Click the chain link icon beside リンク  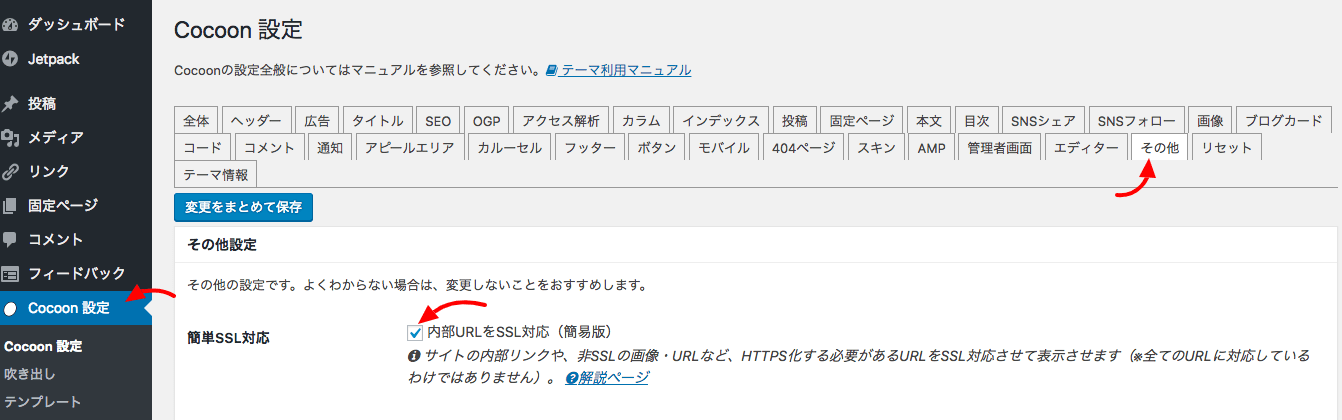10,171
